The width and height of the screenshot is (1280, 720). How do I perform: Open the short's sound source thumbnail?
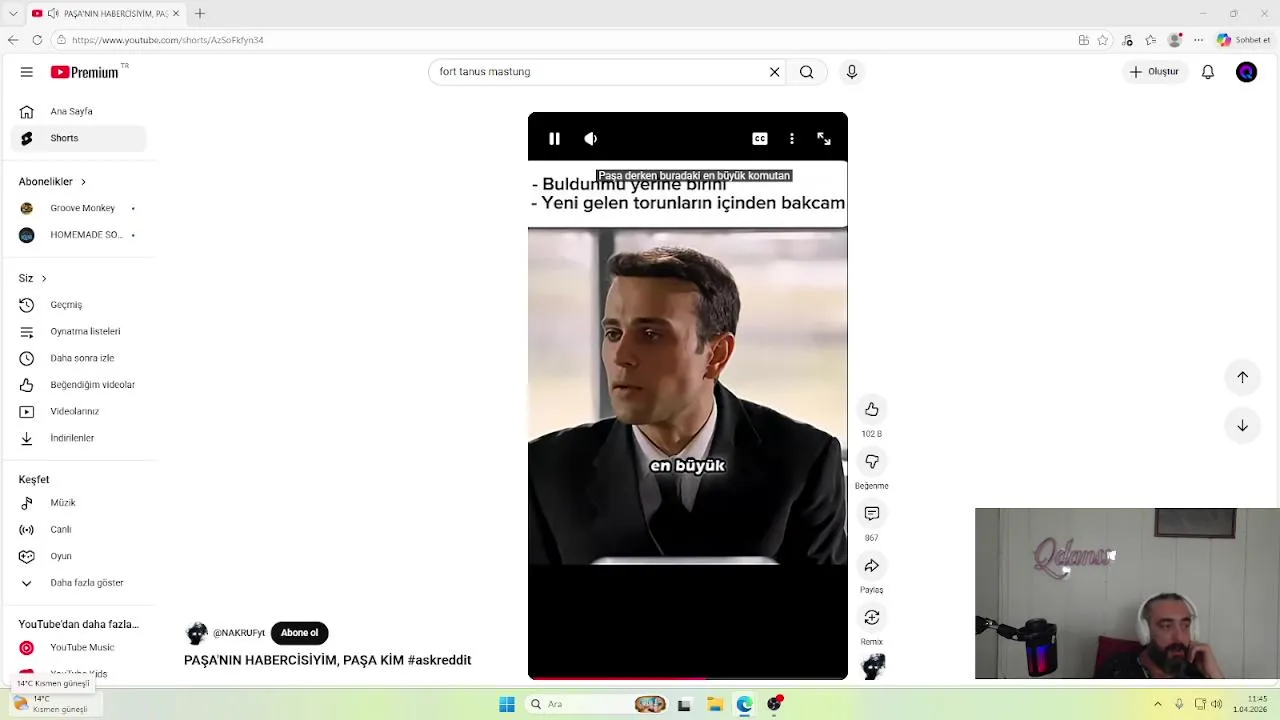coord(873,666)
